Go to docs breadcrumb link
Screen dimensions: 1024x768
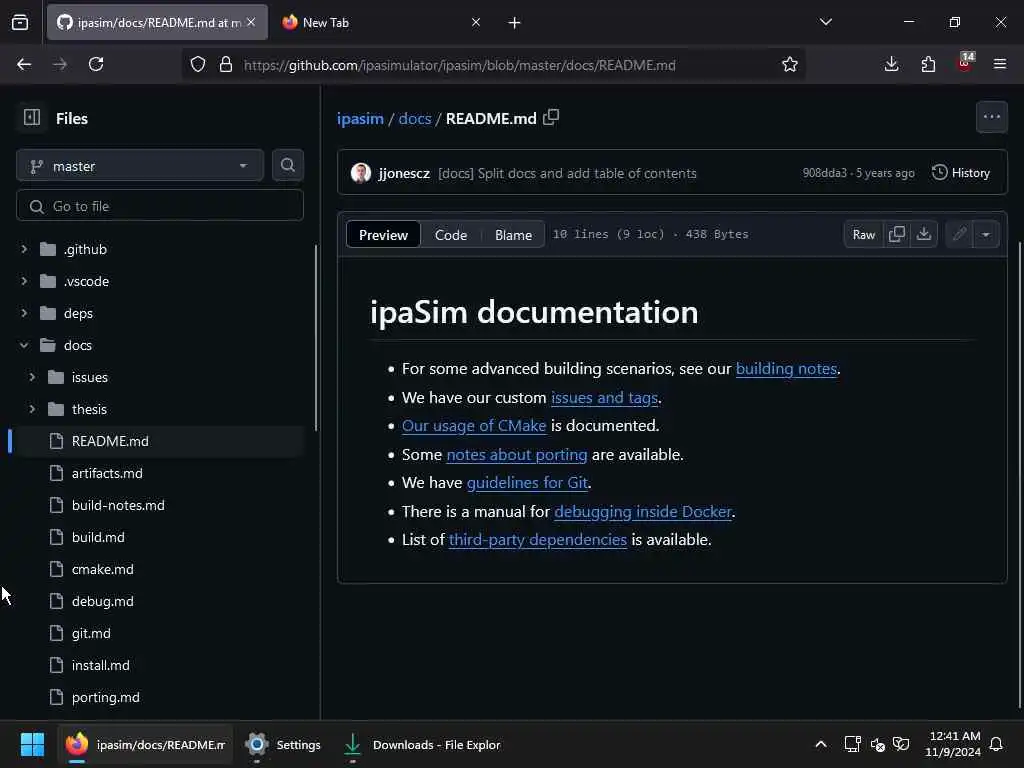(415, 118)
